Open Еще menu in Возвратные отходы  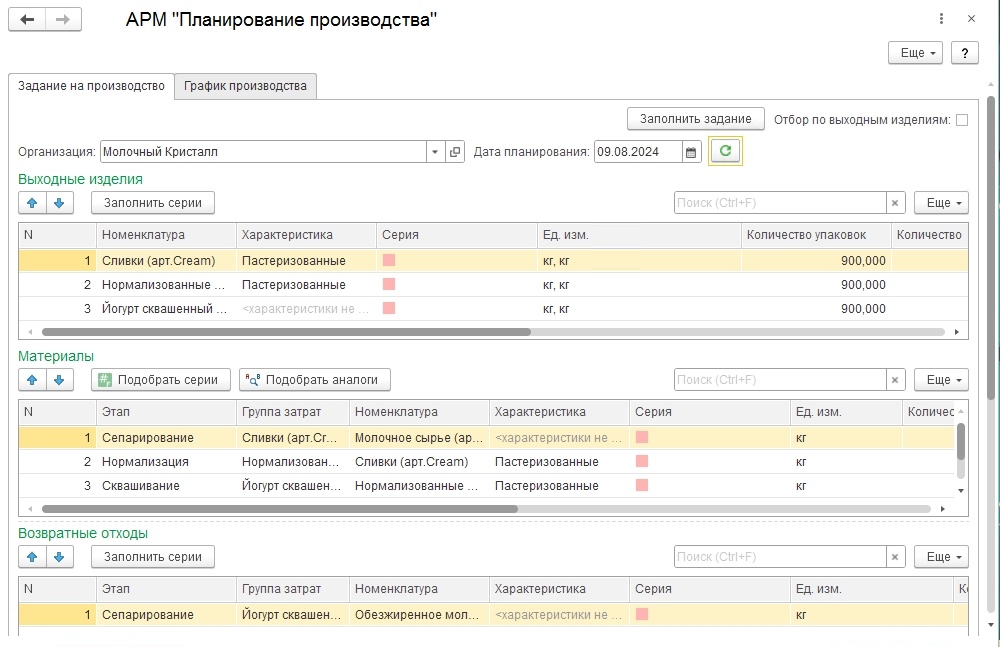tap(941, 557)
